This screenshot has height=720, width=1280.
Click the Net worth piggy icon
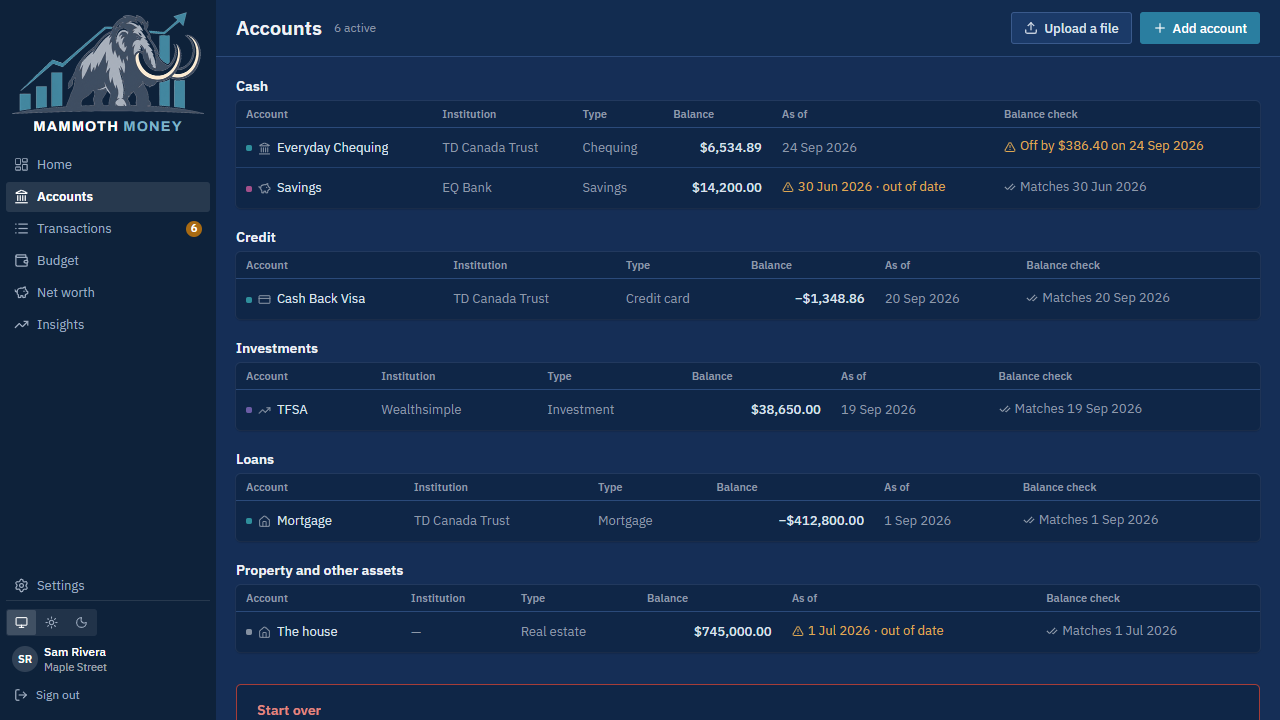pos(21,293)
